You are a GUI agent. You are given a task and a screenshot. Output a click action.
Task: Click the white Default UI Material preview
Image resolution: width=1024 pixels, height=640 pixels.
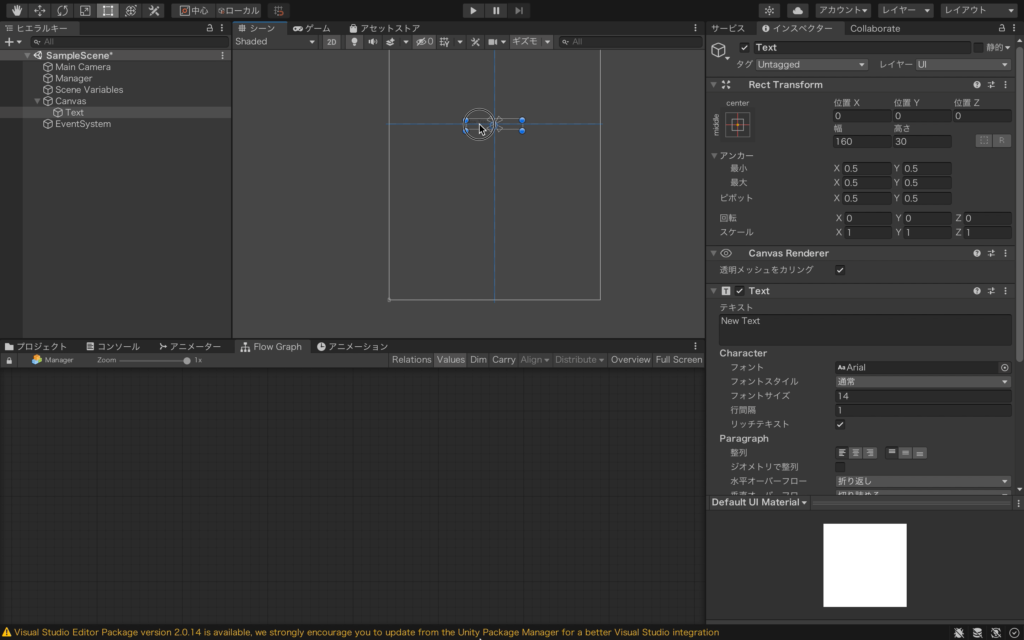click(x=865, y=565)
